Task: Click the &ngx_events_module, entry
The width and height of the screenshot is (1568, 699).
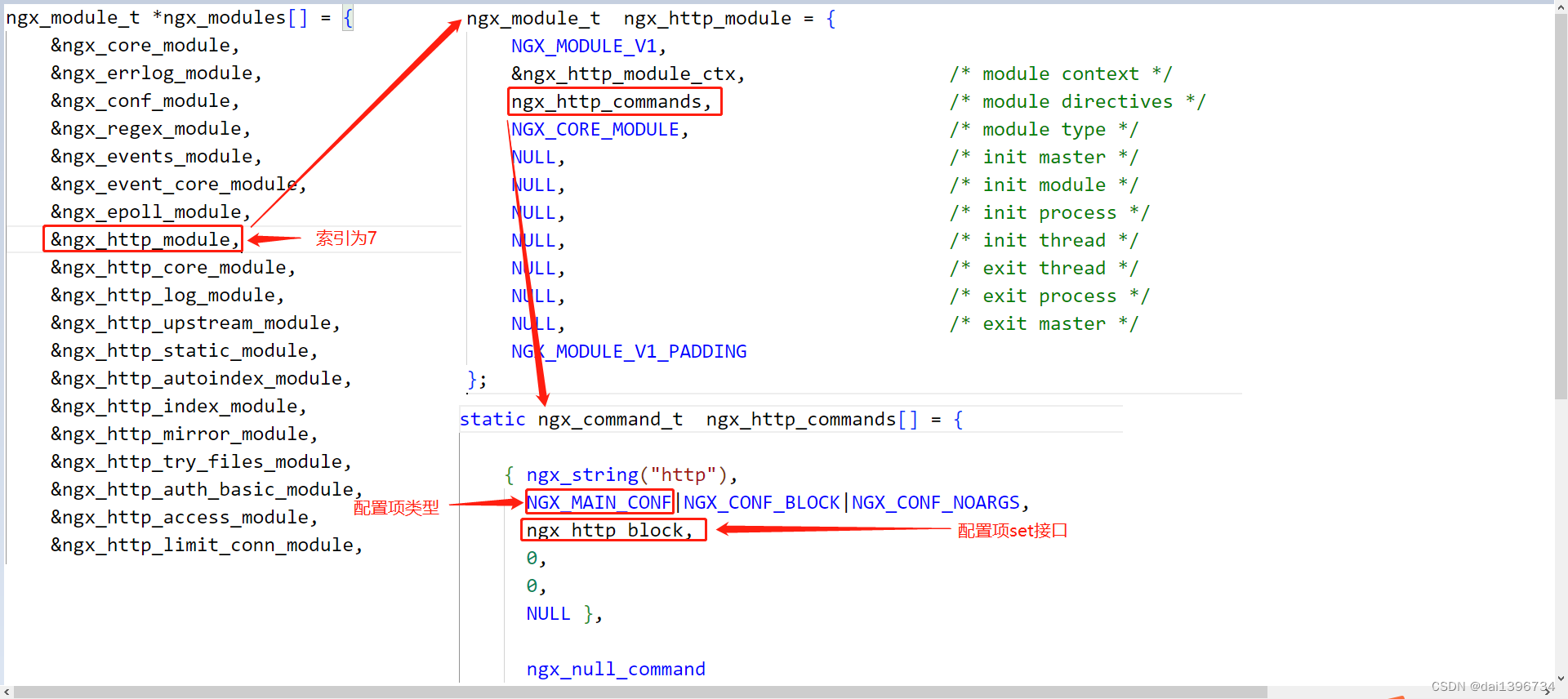Action: [x=156, y=157]
